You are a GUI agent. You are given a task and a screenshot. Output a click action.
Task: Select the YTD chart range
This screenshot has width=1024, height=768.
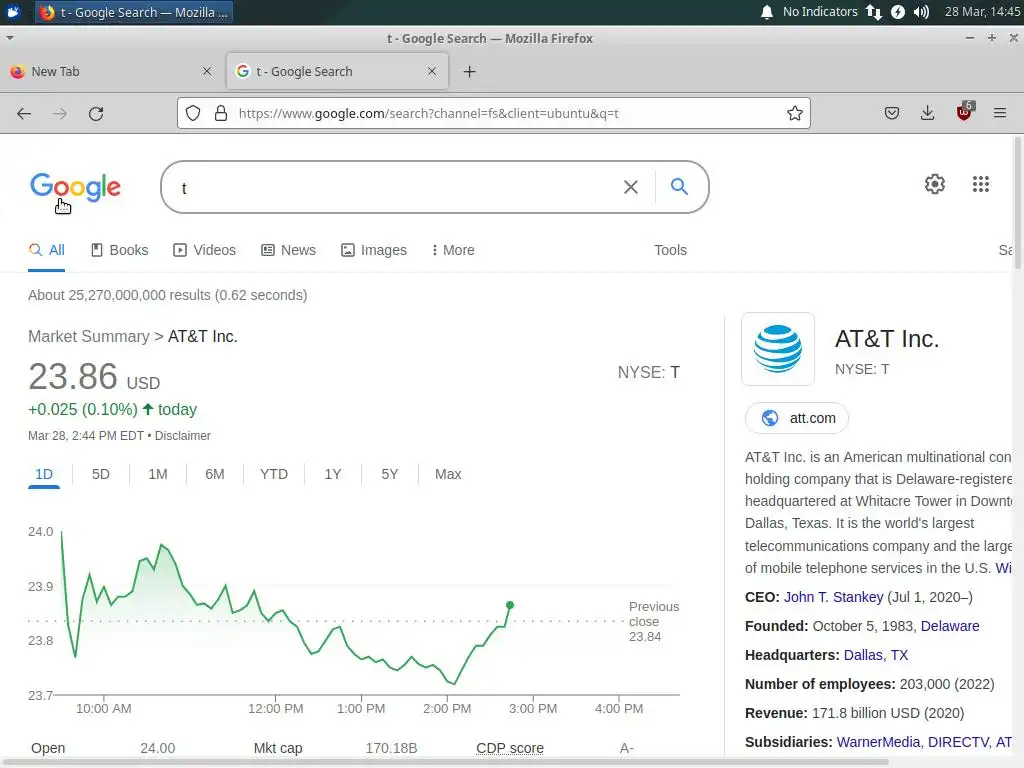(274, 475)
